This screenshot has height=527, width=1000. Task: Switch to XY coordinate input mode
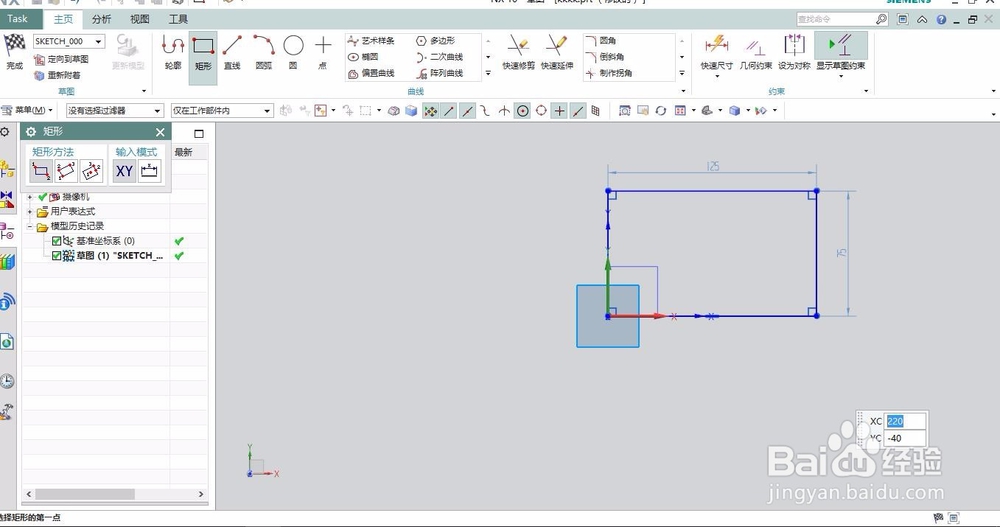[124, 171]
